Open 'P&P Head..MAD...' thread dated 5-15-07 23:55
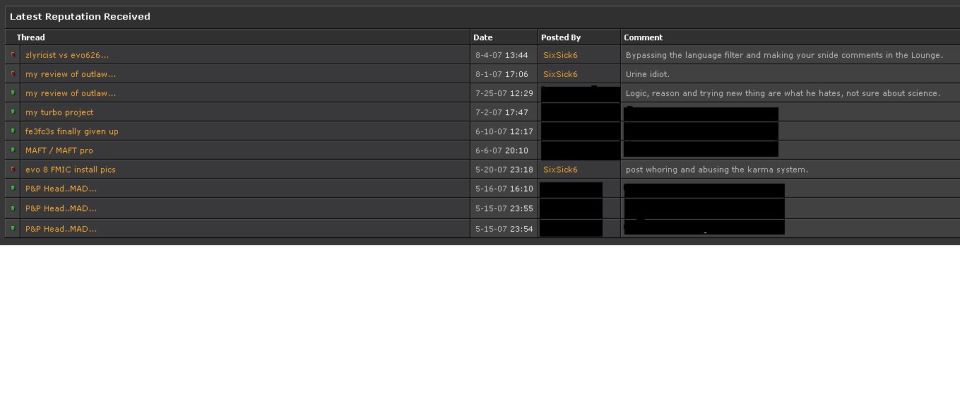 61,208
